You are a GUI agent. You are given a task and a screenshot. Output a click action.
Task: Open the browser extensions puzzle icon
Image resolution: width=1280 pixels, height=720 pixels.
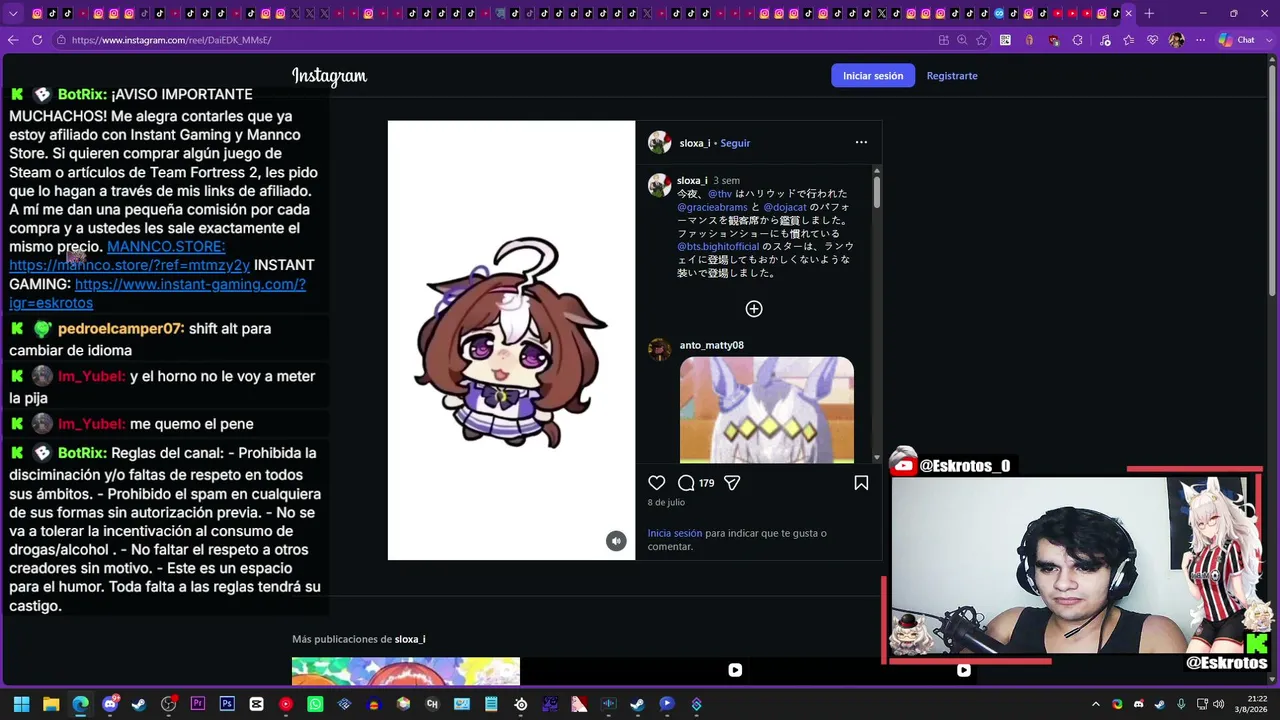pos(1078,40)
